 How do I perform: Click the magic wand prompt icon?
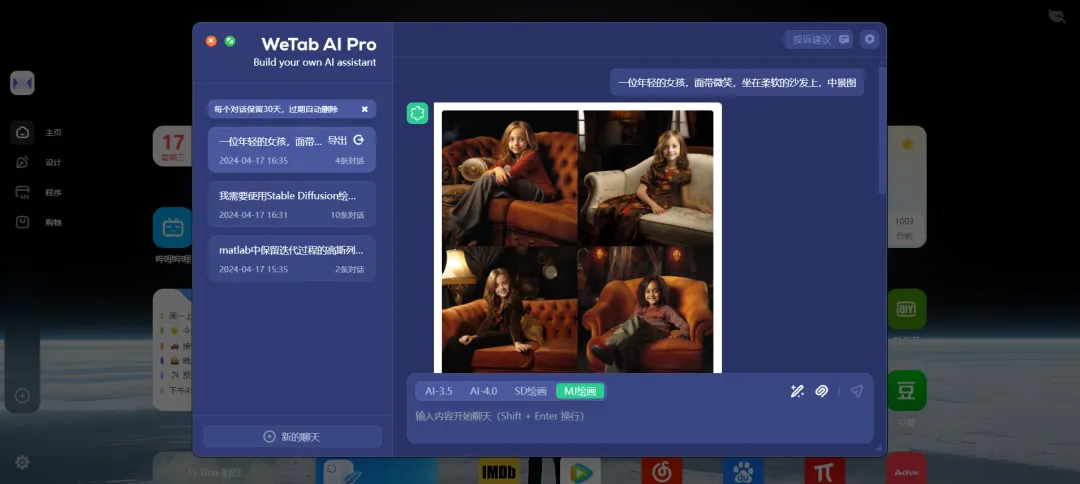click(x=797, y=391)
